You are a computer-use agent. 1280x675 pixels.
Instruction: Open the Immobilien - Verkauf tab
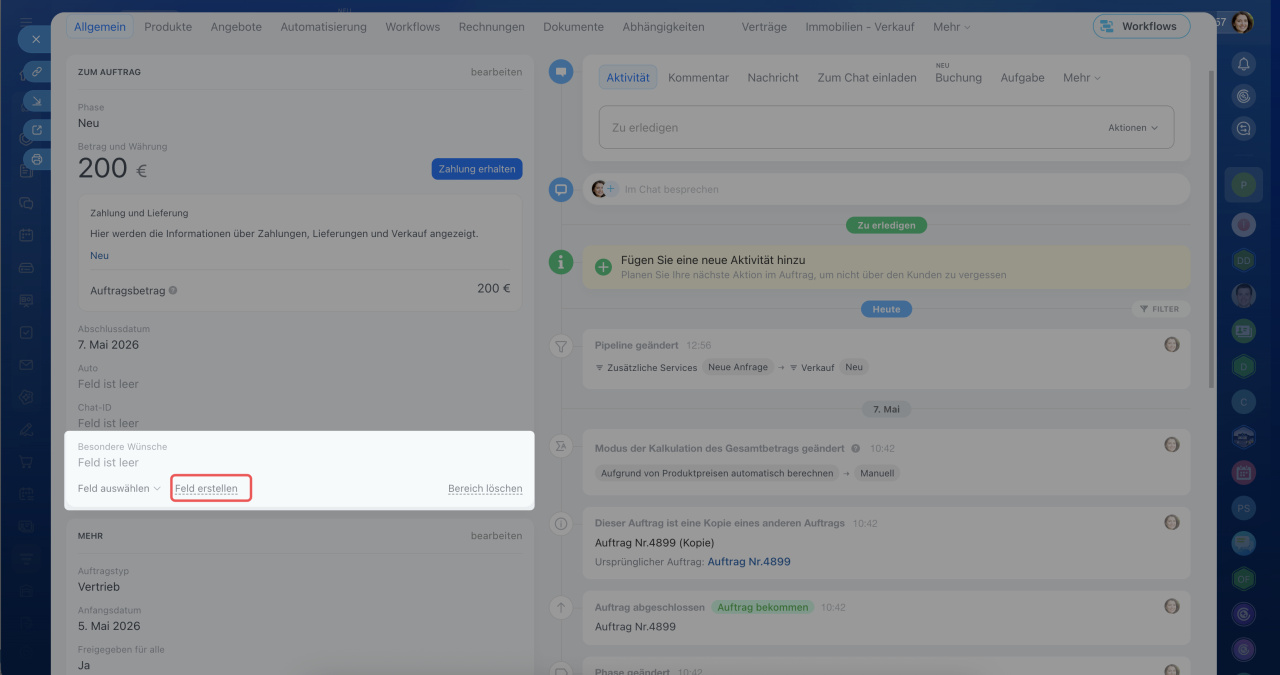[859, 27]
